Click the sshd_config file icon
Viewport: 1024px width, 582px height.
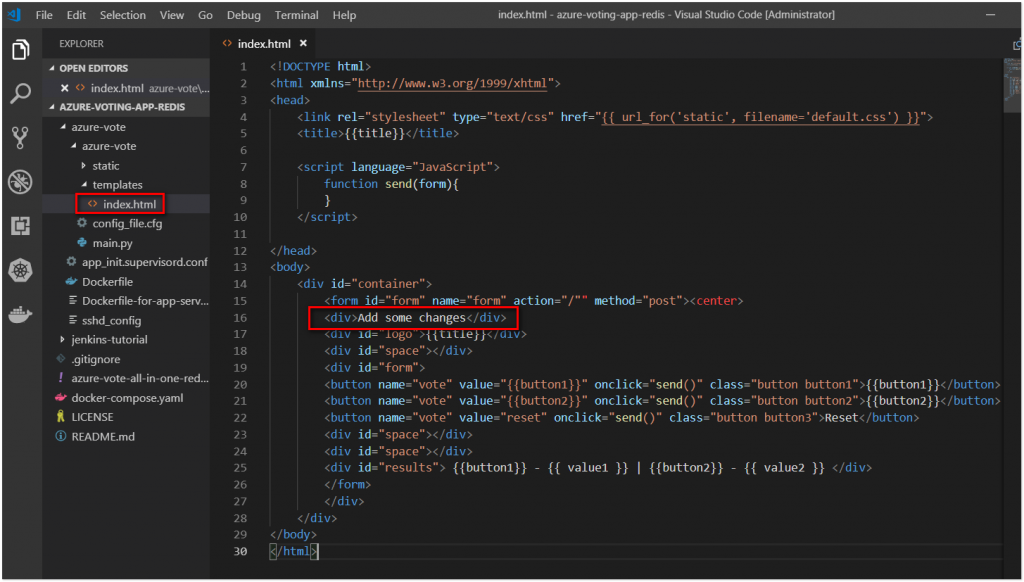click(x=71, y=320)
